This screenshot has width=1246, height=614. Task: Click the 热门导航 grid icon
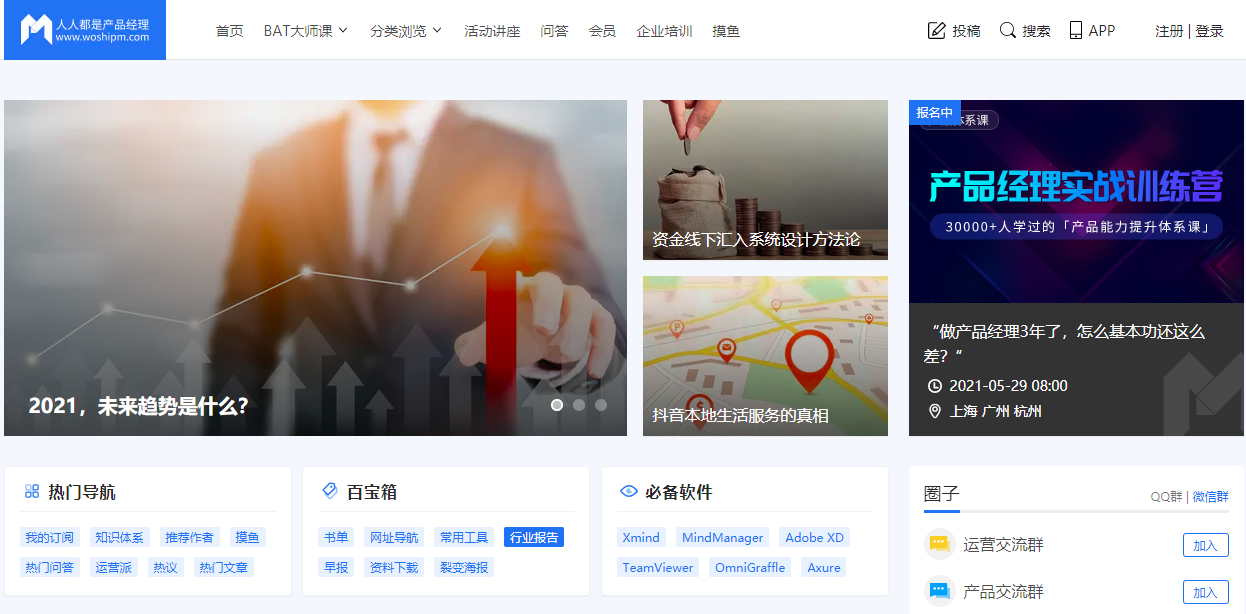point(32,491)
